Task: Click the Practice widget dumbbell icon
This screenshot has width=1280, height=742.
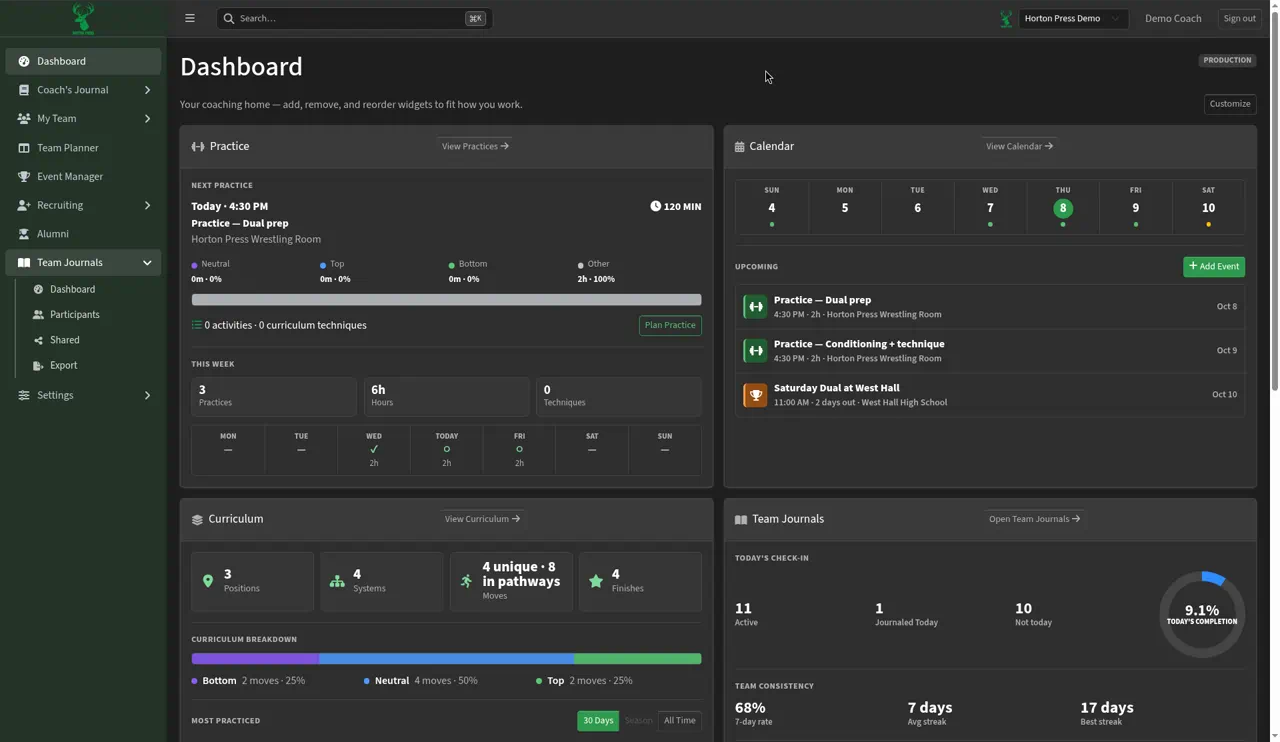Action: [x=198, y=147]
